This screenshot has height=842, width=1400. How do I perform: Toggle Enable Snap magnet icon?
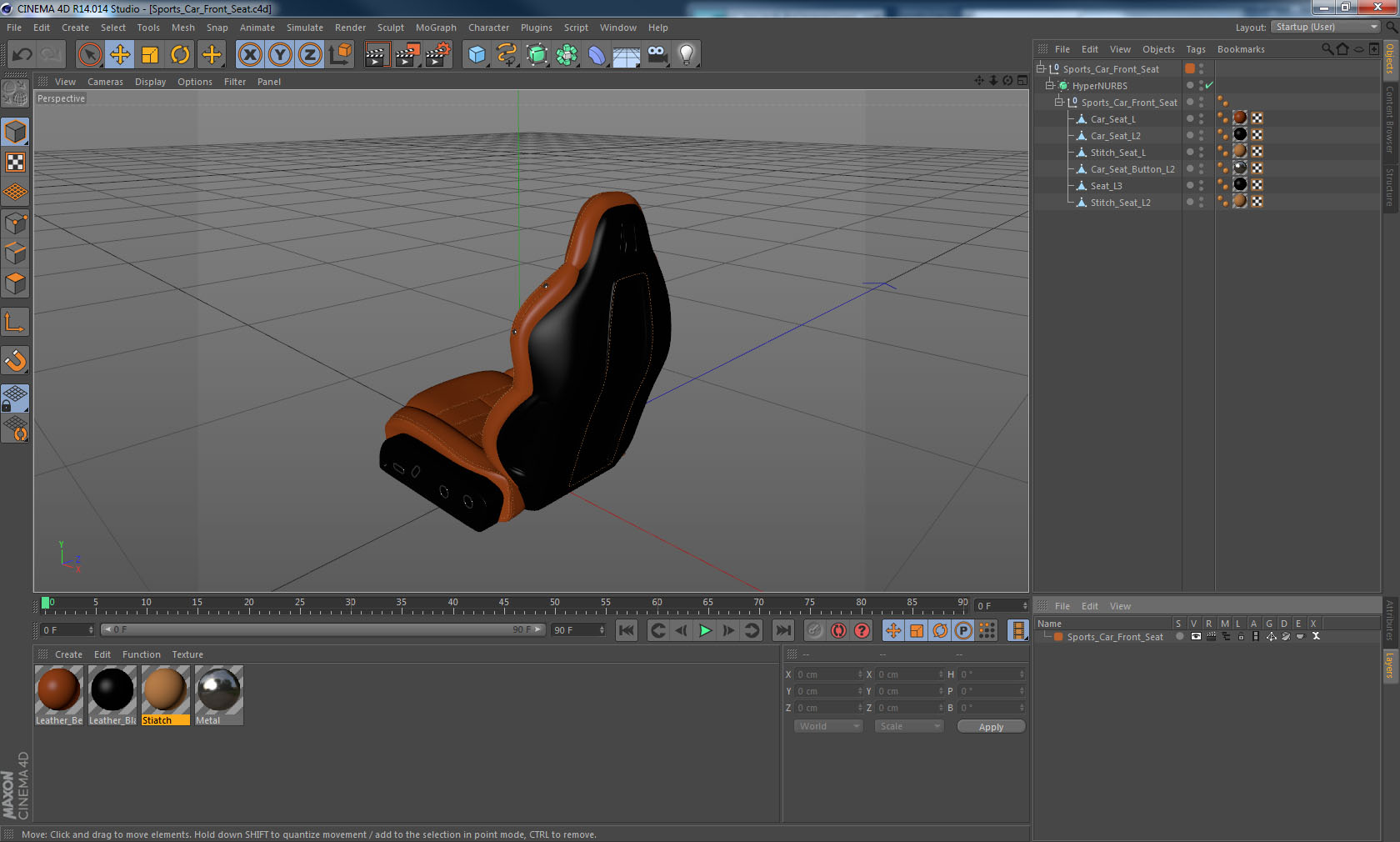pyautogui.click(x=15, y=360)
